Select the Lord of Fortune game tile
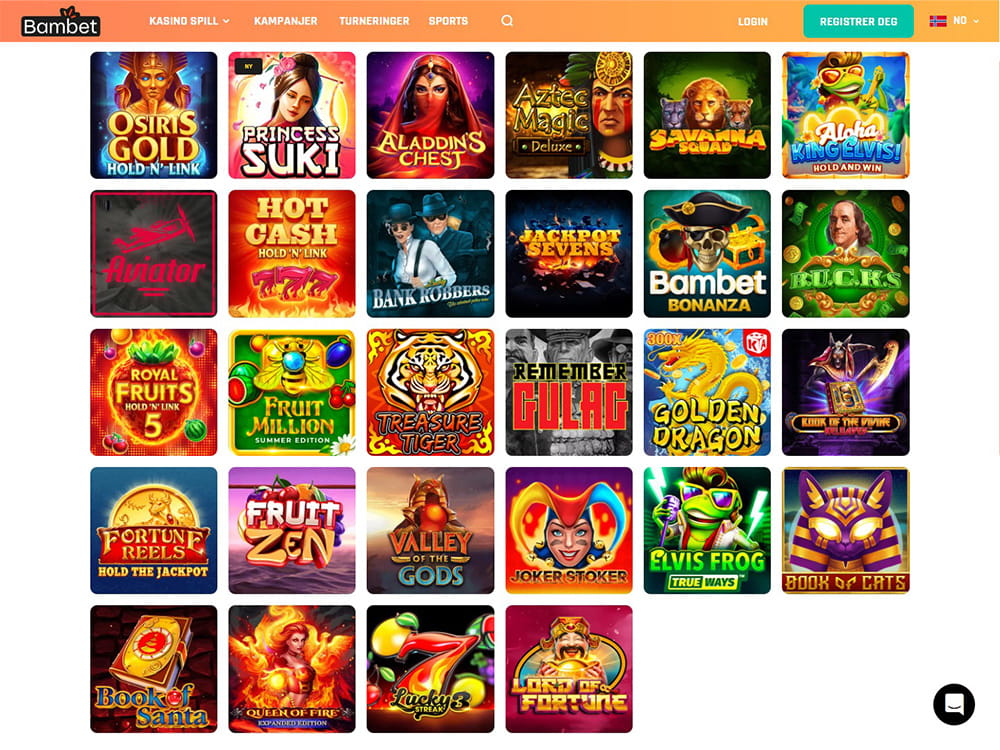 click(569, 669)
